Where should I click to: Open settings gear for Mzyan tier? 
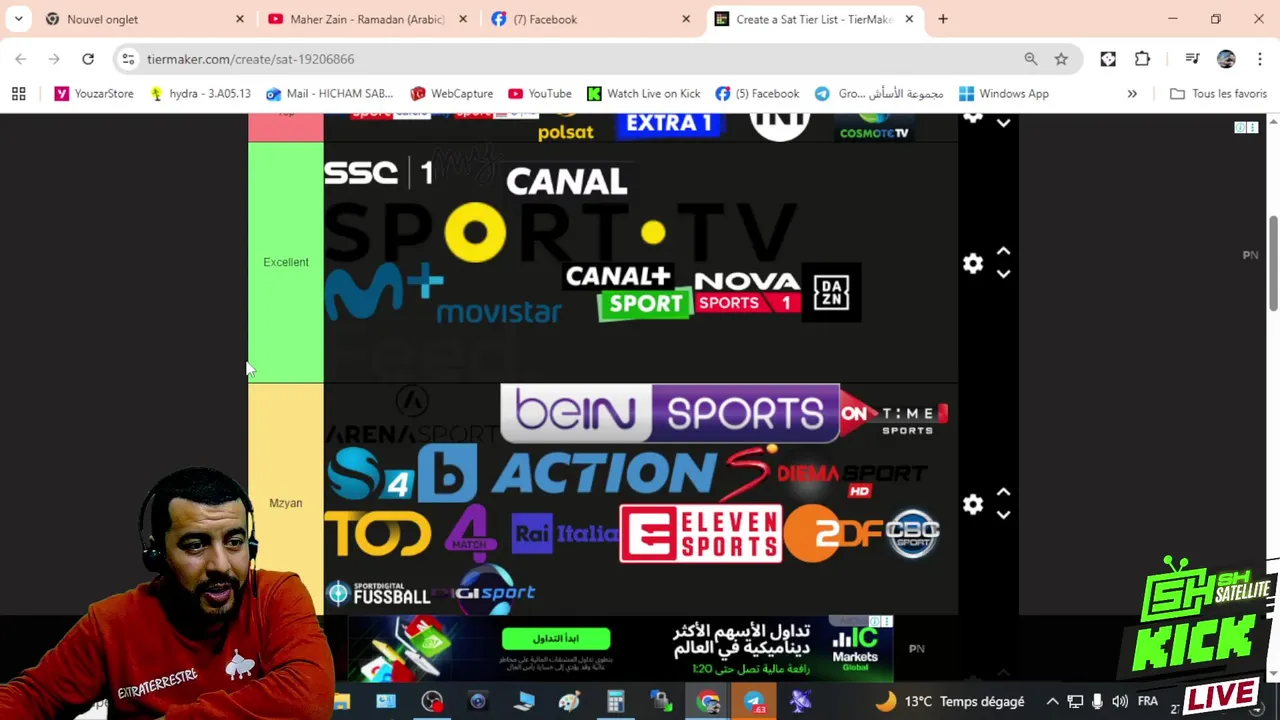(x=972, y=504)
